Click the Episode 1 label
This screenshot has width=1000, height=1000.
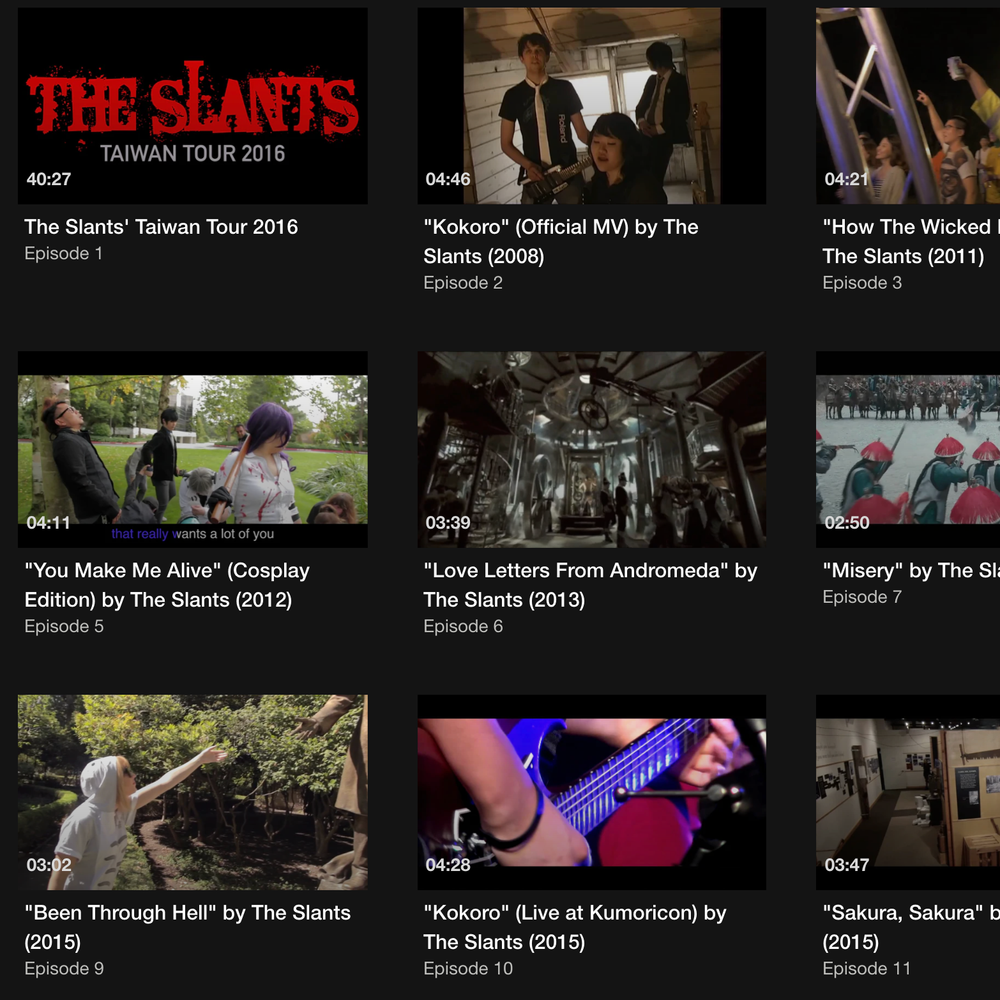point(63,253)
